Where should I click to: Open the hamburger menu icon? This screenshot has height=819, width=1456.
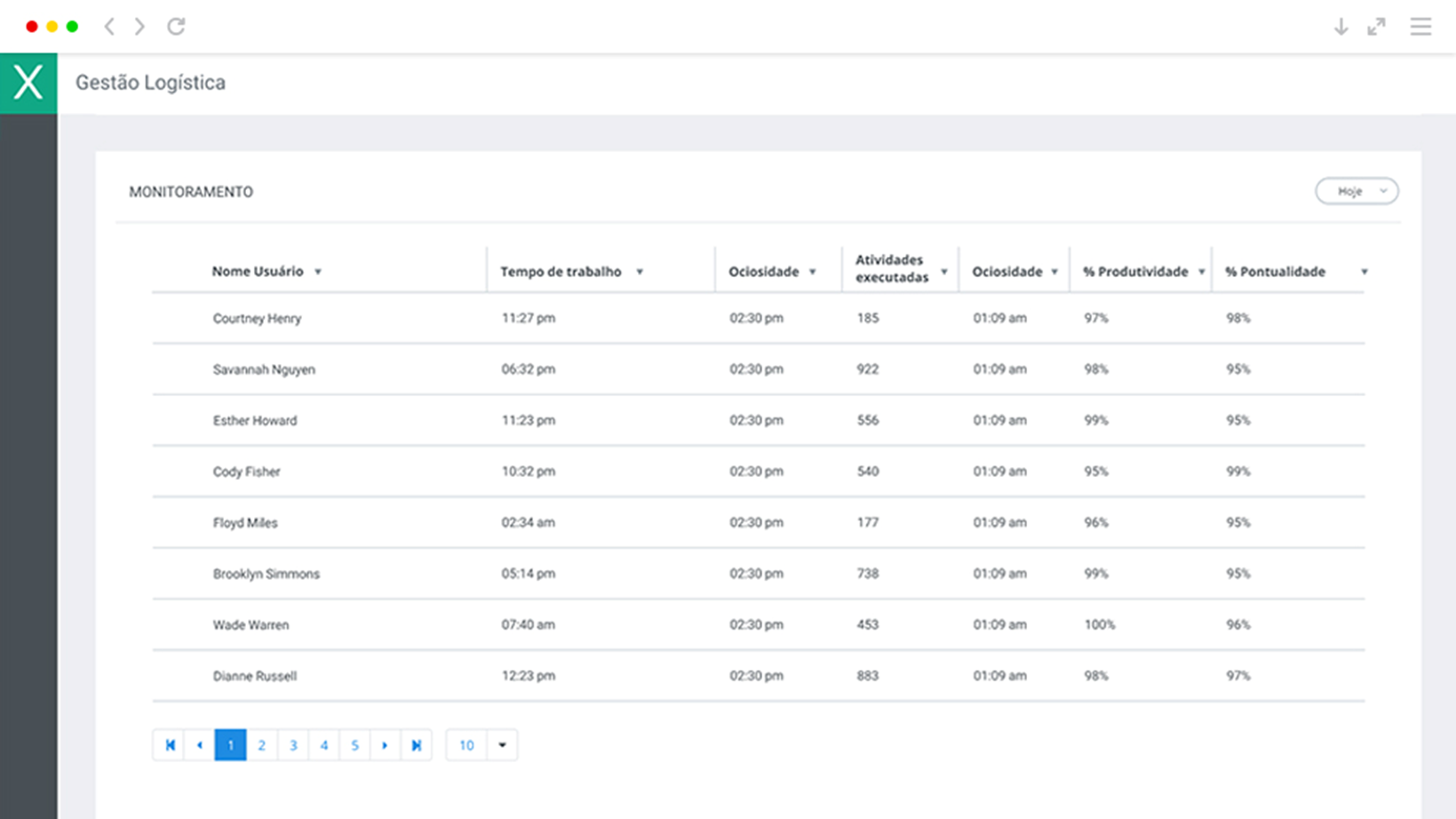tap(1420, 27)
